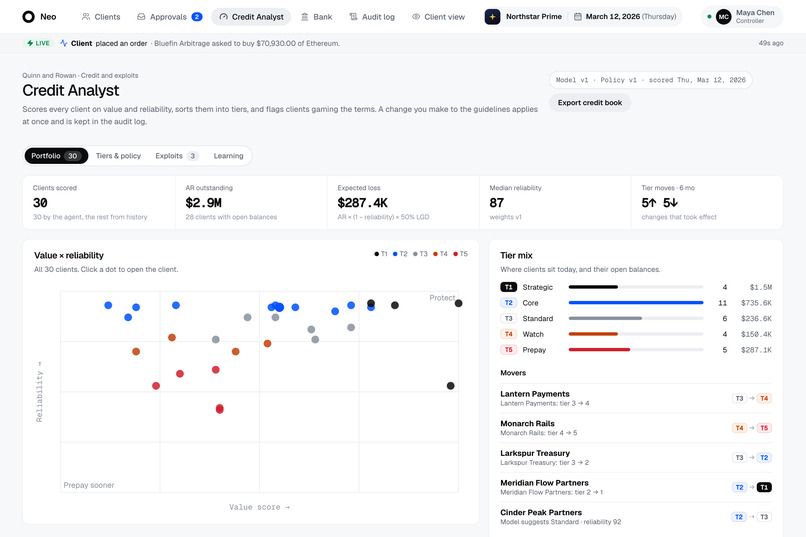
Task: Click the Northstar Prime star icon
Action: (492, 17)
